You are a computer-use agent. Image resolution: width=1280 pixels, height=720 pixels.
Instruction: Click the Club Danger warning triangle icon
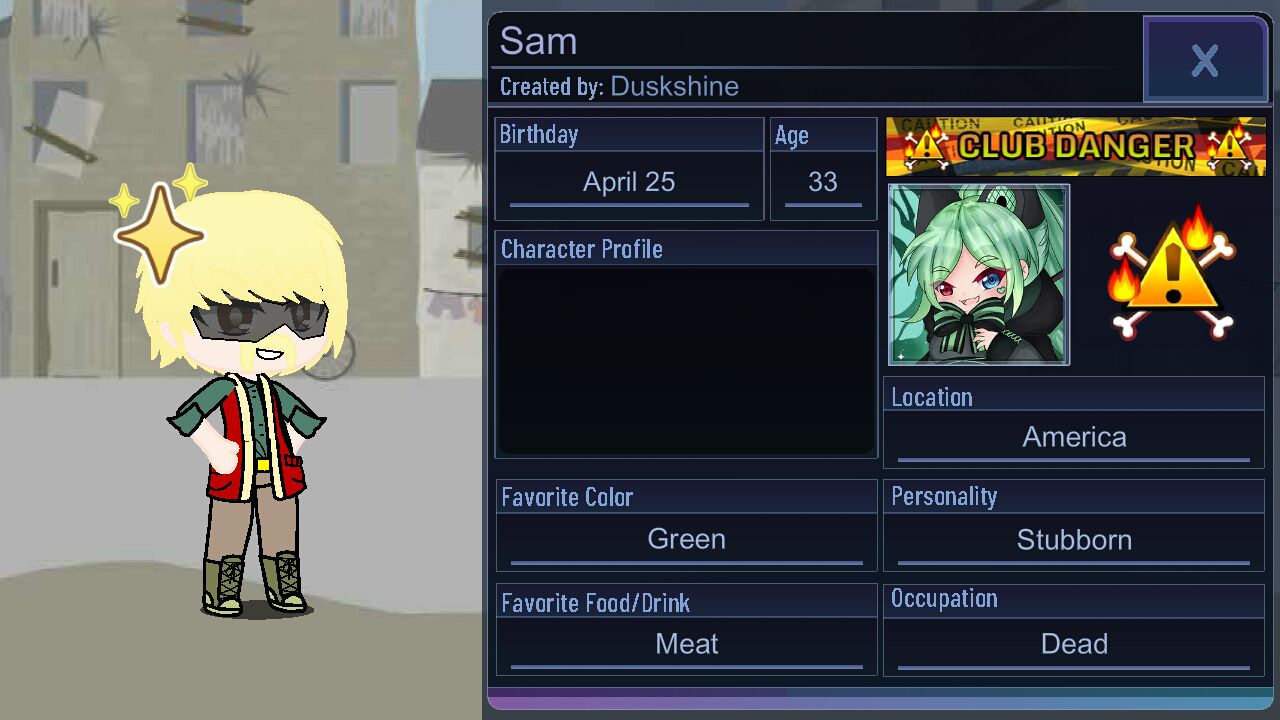point(1172,272)
